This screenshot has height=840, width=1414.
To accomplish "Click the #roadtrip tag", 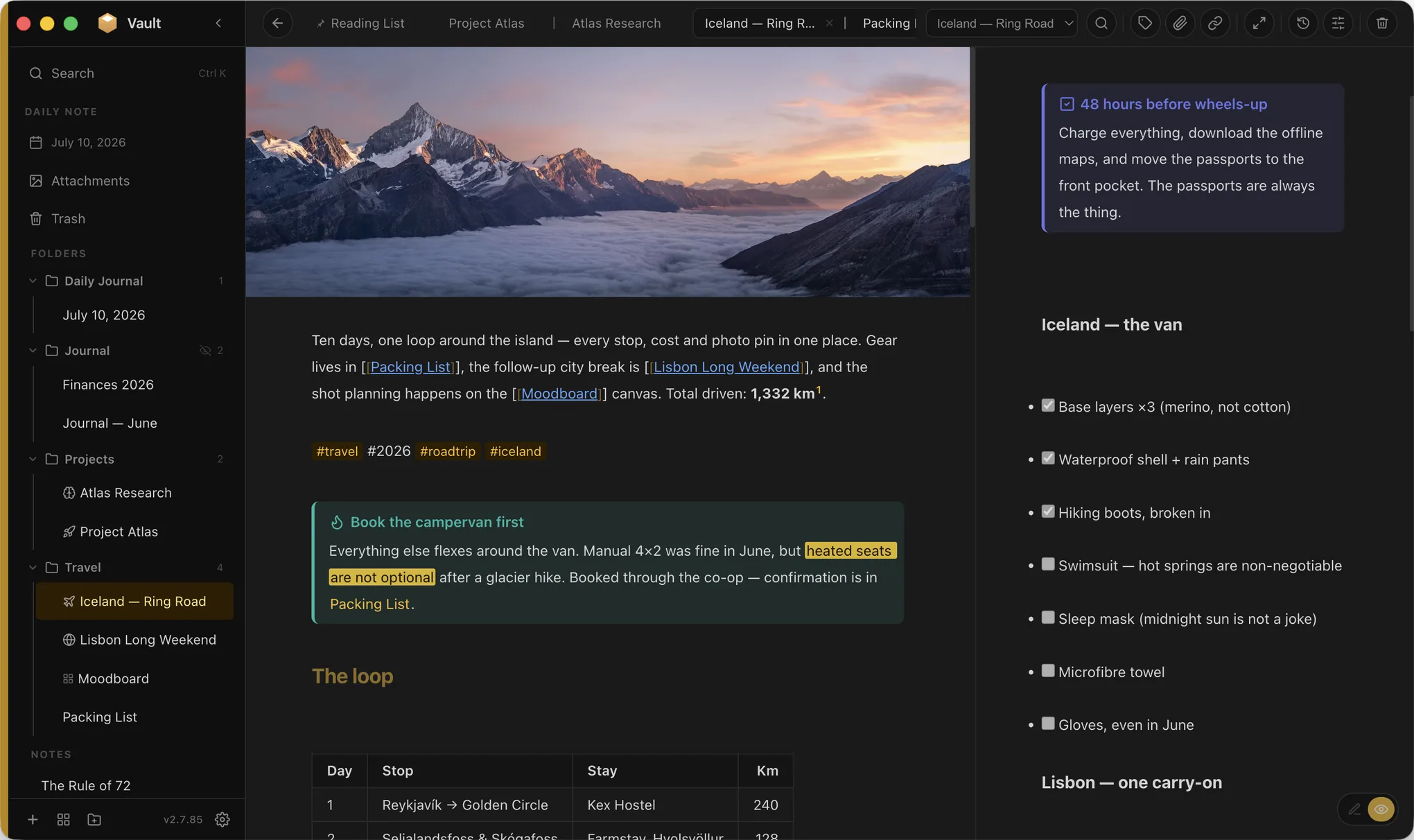I will pos(448,451).
